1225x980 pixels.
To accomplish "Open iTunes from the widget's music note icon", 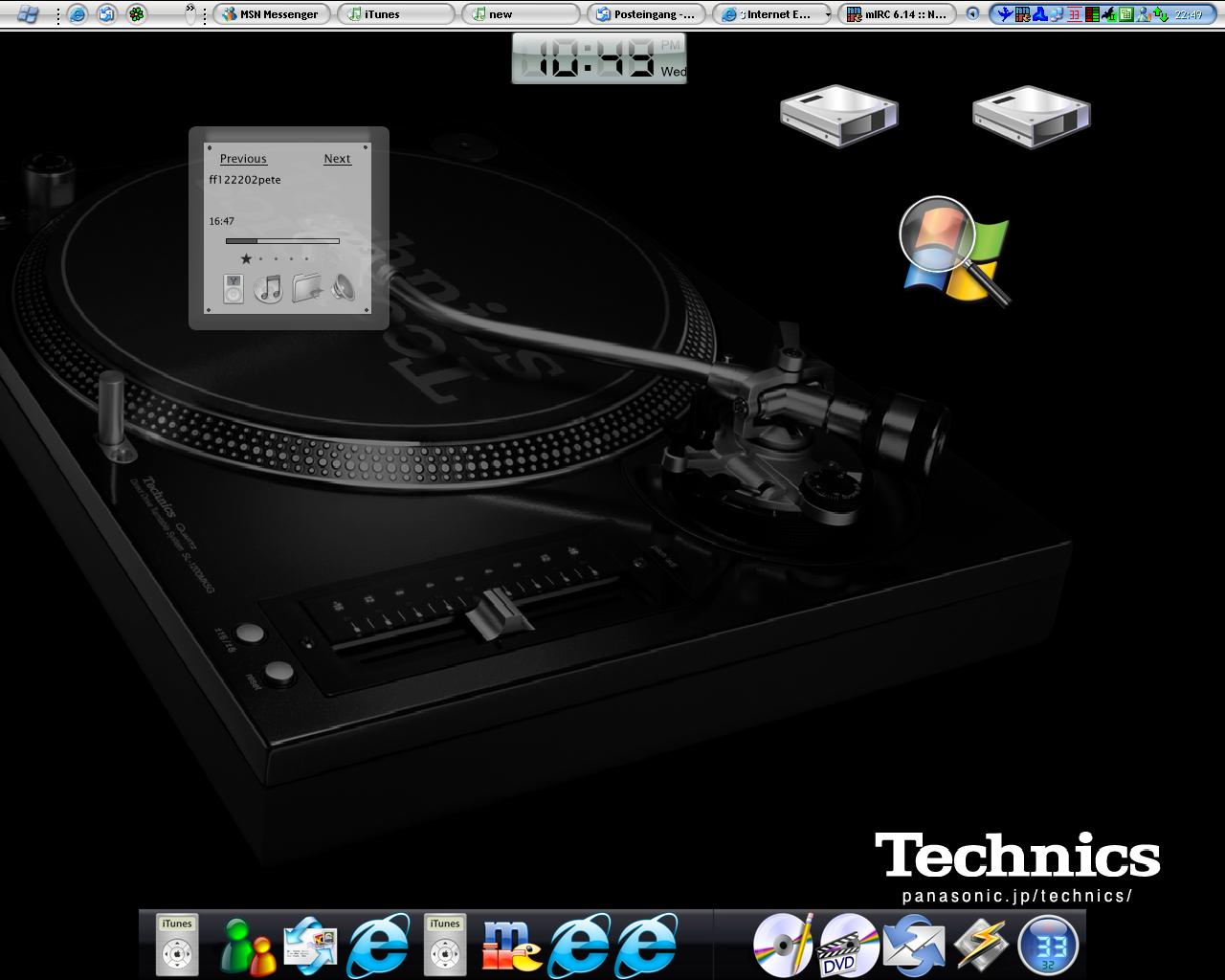I will tap(269, 288).
